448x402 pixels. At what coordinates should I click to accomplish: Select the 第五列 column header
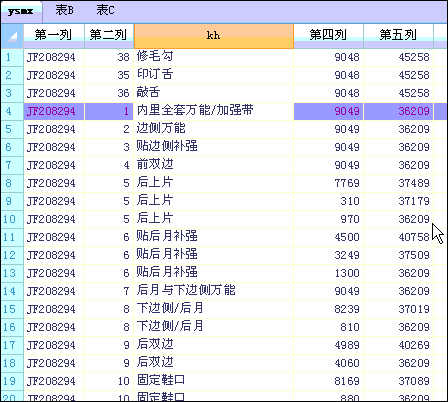(x=398, y=36)
